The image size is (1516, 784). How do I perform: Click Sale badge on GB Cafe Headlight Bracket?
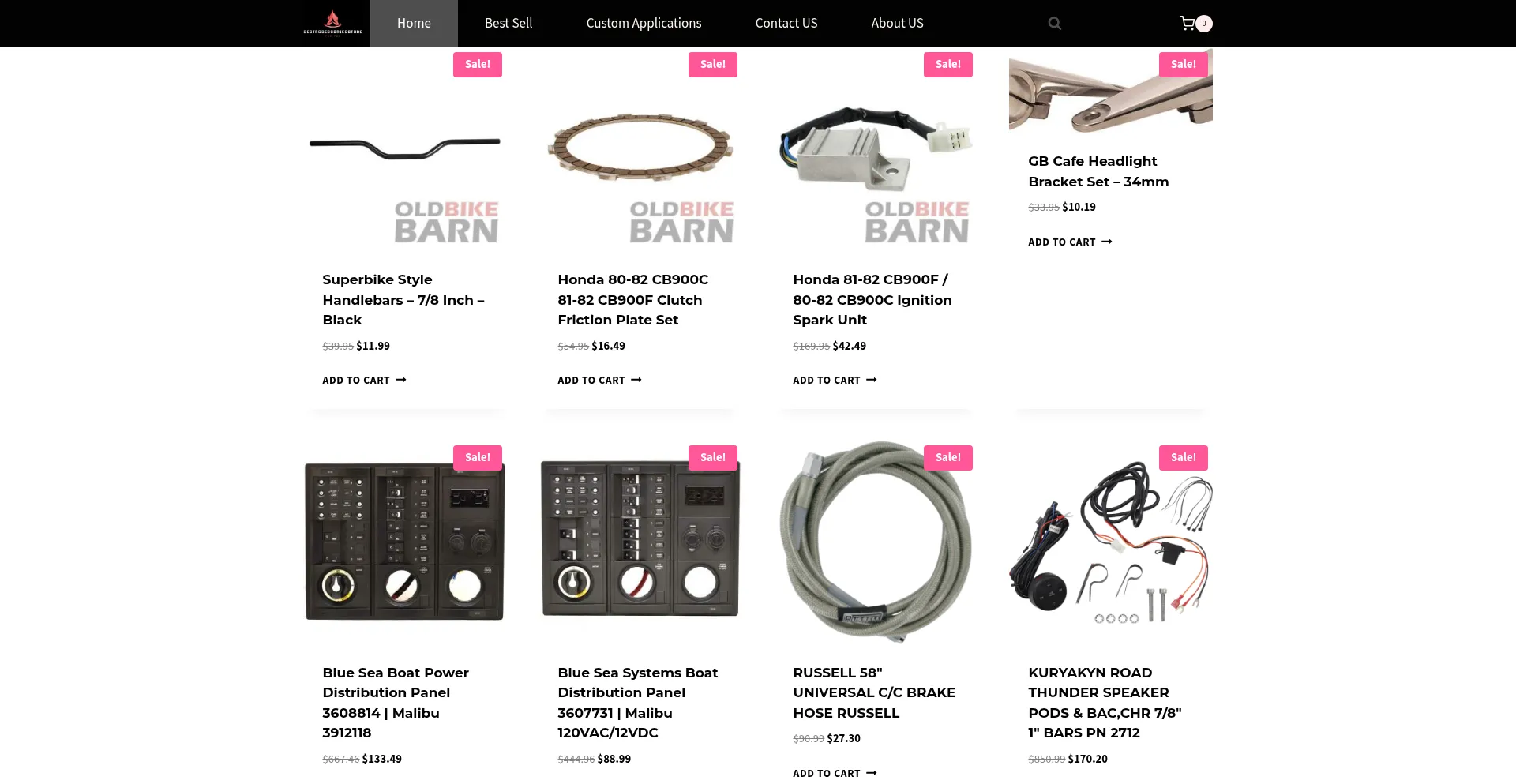[1183, 65]
